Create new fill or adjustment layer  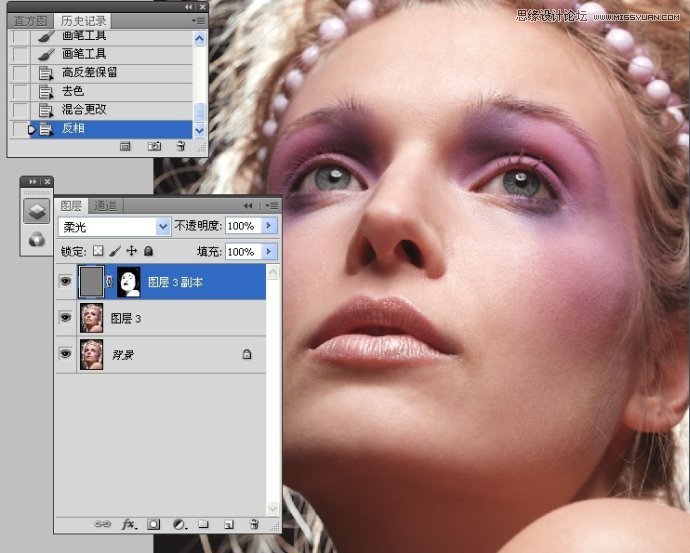click(x=179, y=524)
